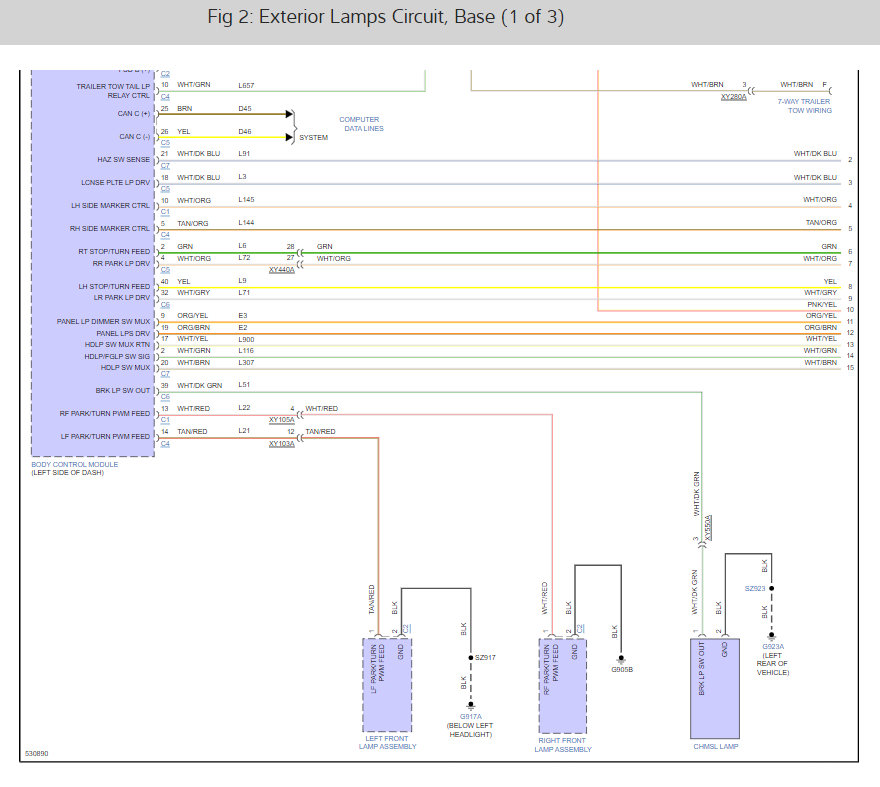Image resolution: width=880 pixels, height=787 pixels.
Task: Open the RIGHT FRONT LAMP ASSEMBLY label
Action: [562, 745]
